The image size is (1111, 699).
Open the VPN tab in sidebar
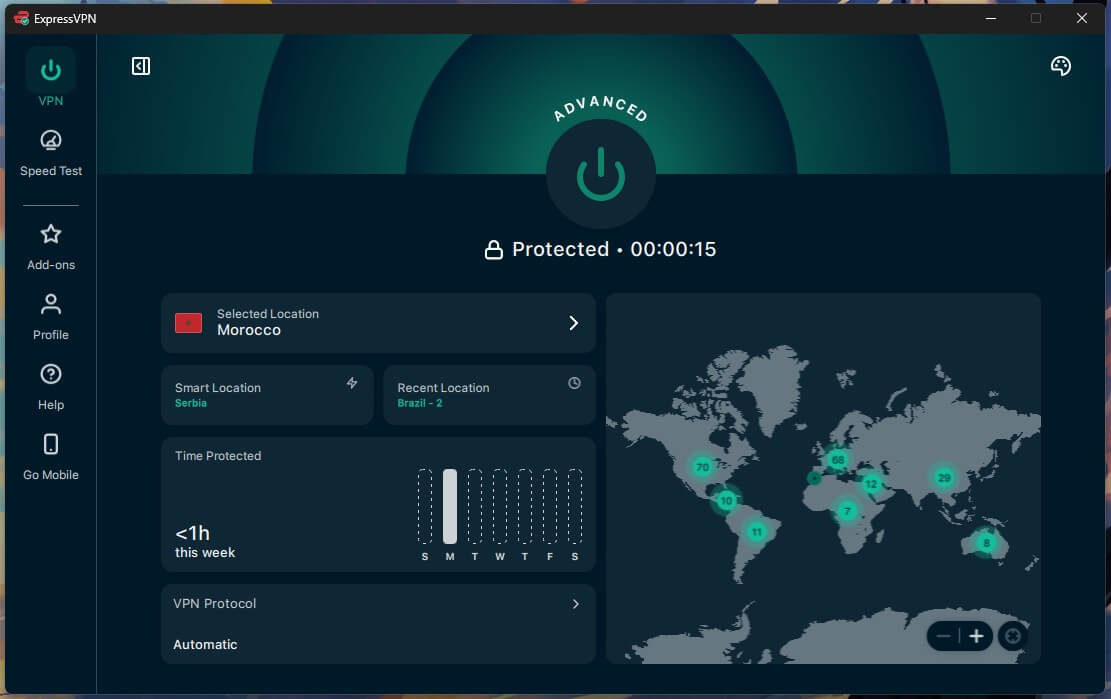(50, 79)
